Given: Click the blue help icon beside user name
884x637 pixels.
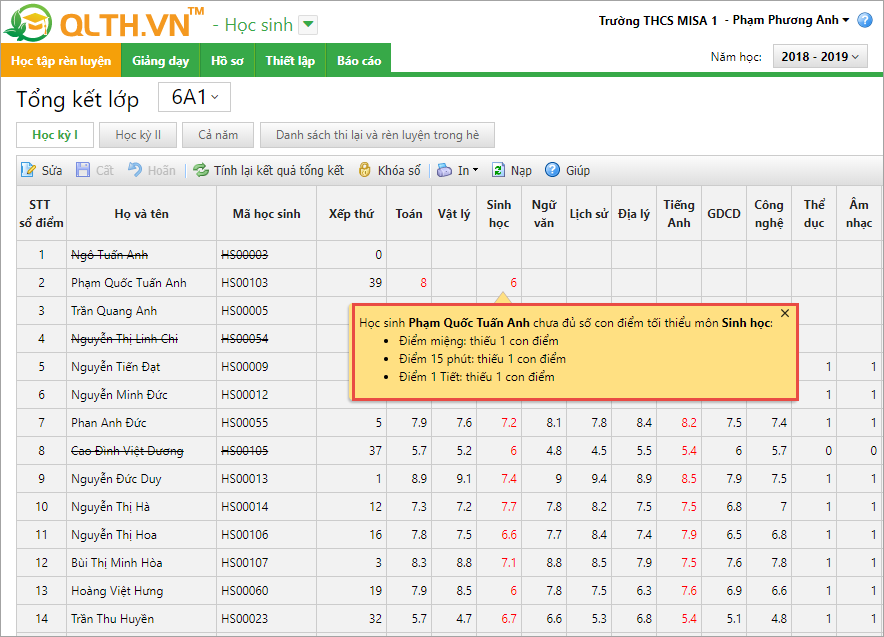Looking at the screenshot, I should pyautogui.click(x=865, y=21).
